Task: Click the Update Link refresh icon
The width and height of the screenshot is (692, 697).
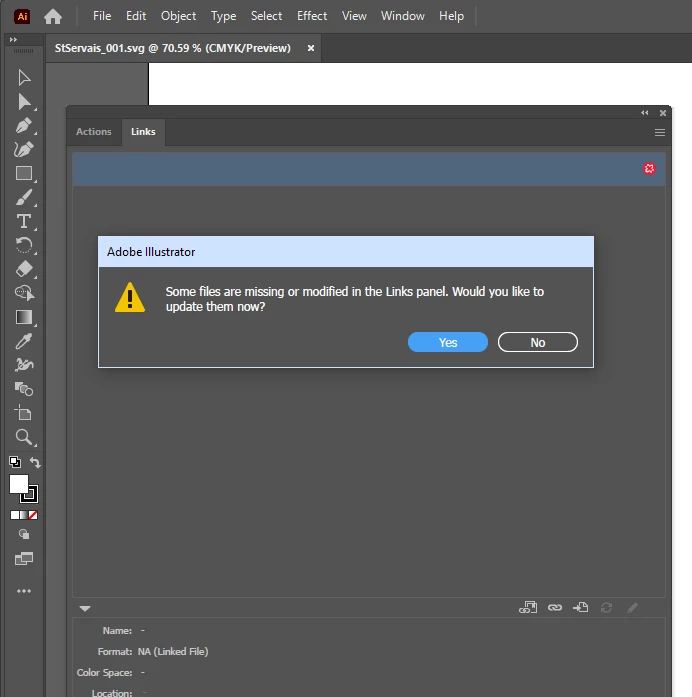Action: click(606, 608)
